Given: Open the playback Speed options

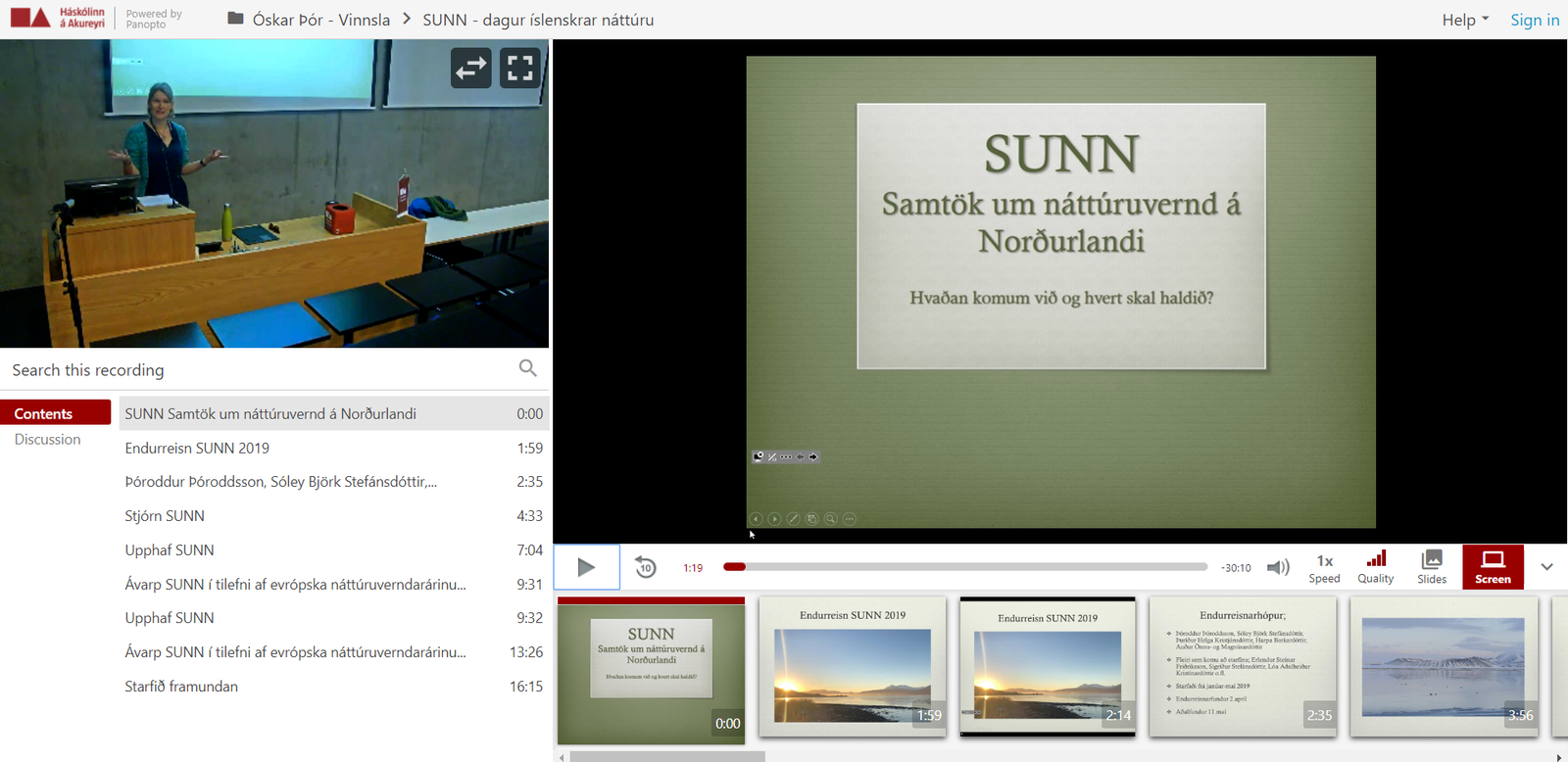Looking at the screenshot, I should [1324, 566].
